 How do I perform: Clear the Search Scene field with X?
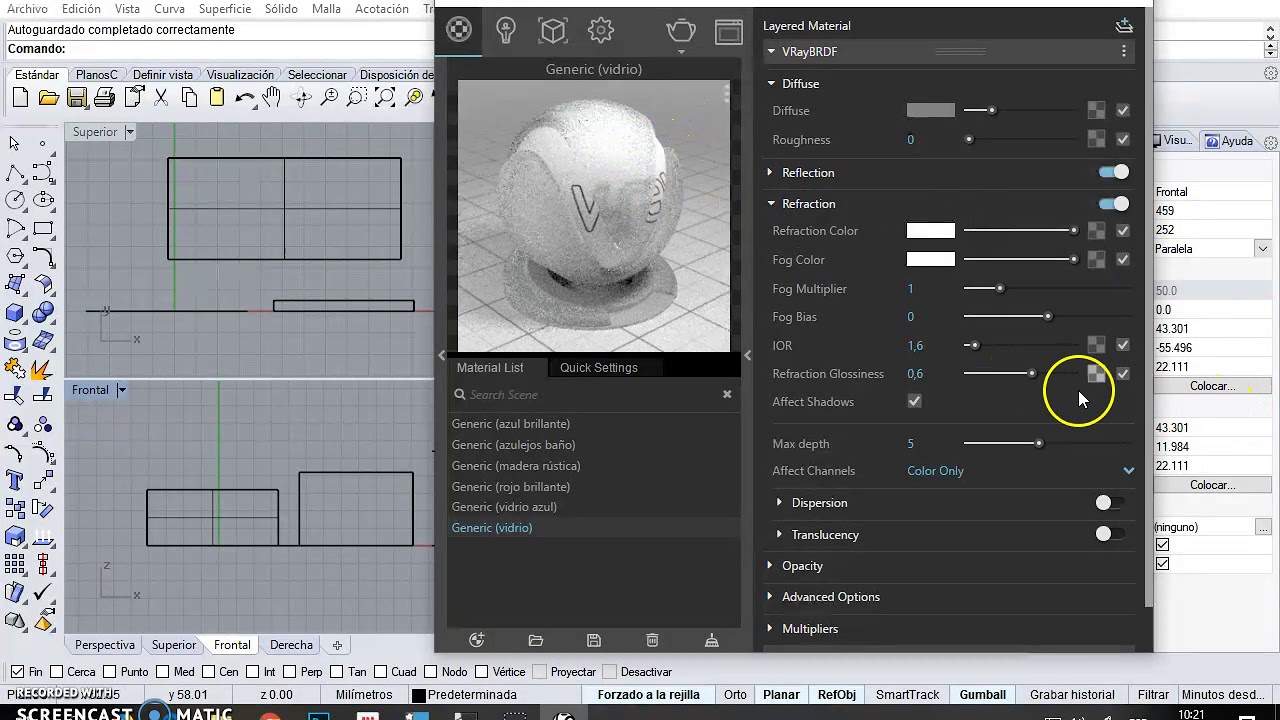[727, 394]
